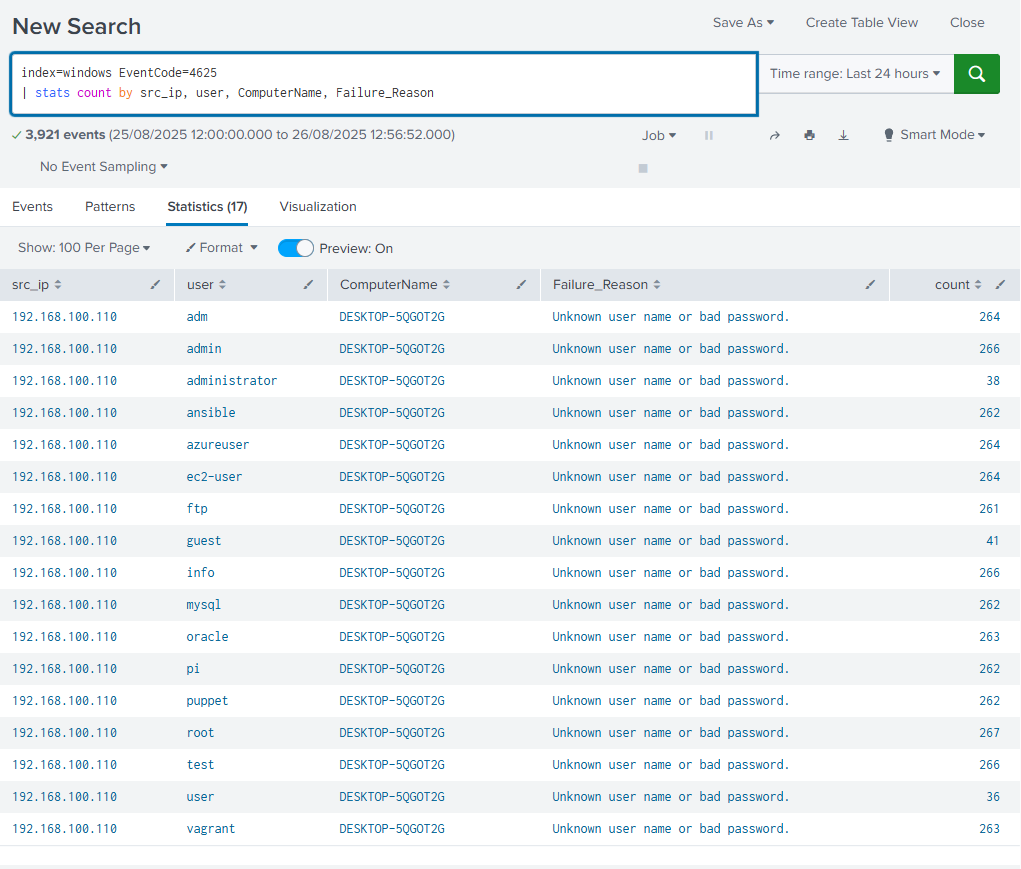Run the search with the green magnifier button
The image size is (1021, 869).
click(976, 74)
